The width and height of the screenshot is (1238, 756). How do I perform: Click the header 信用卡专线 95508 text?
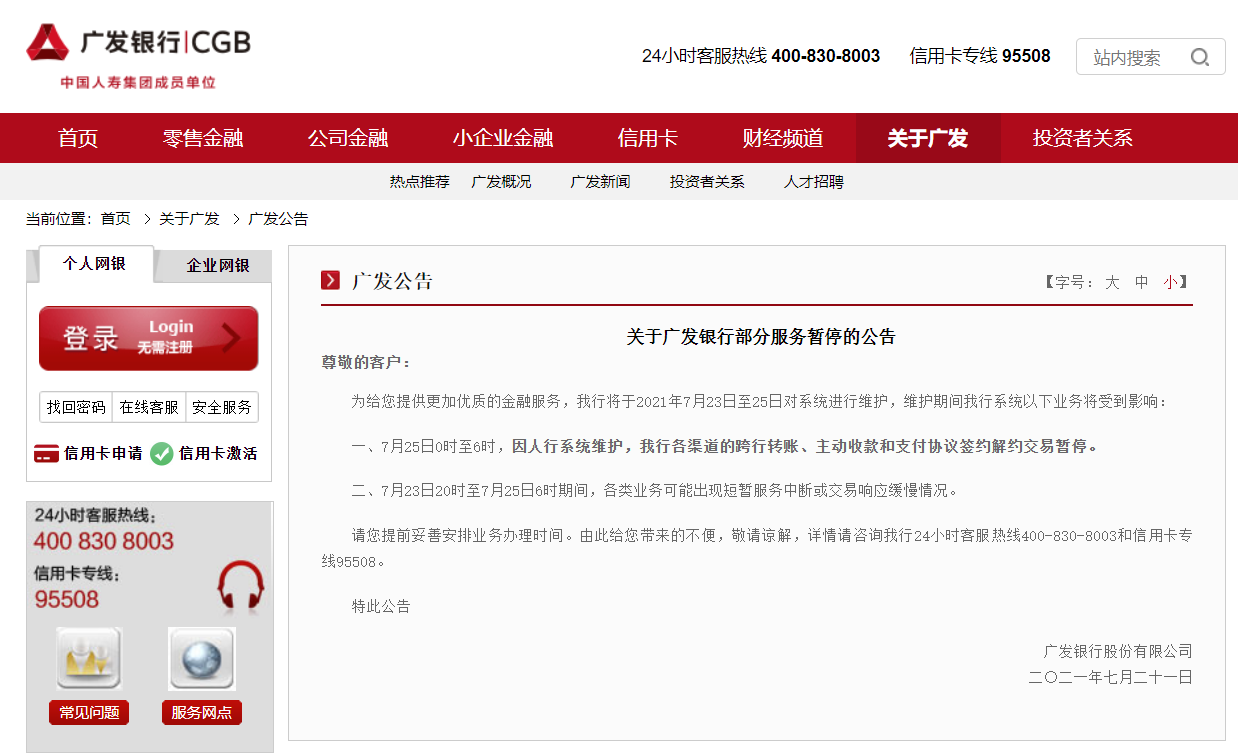(980, 56)
